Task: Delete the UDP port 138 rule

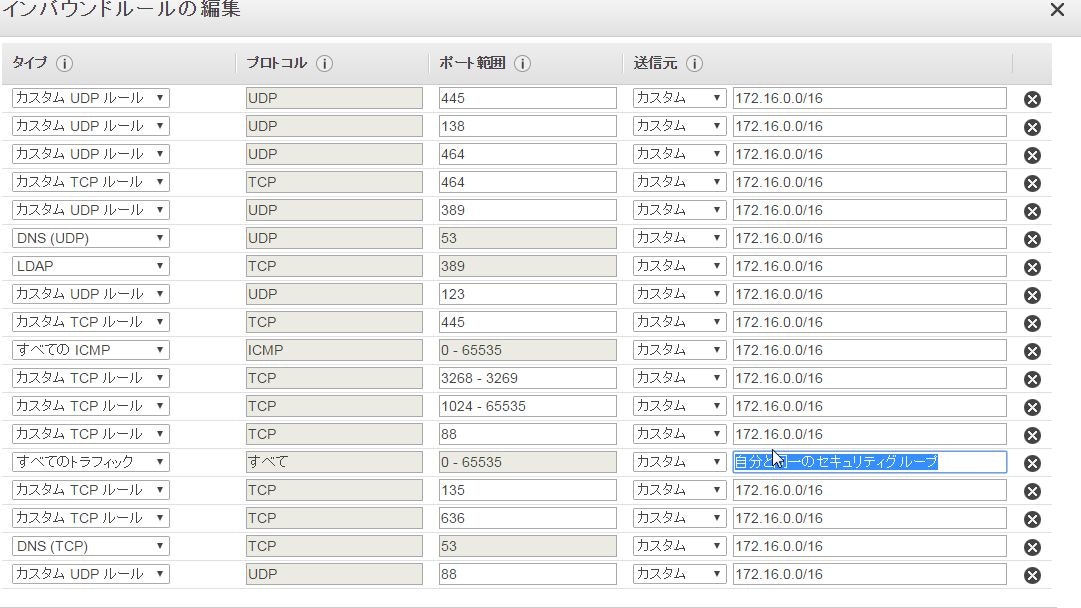Action: coord(1032,128)
